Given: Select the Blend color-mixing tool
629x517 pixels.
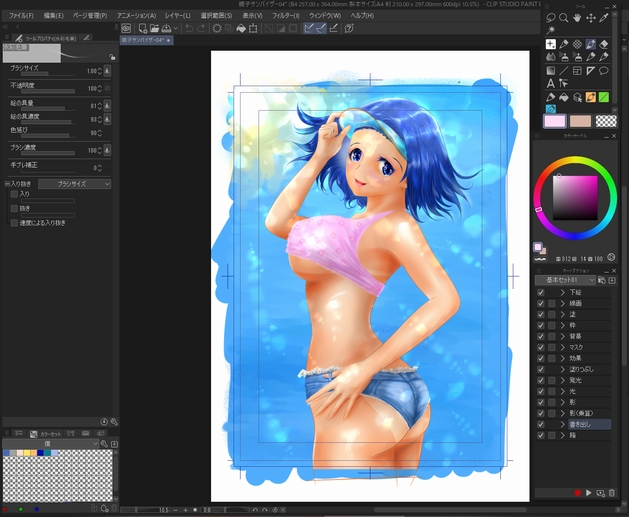Looking at the screenshot, I should (x=551, y=57).
